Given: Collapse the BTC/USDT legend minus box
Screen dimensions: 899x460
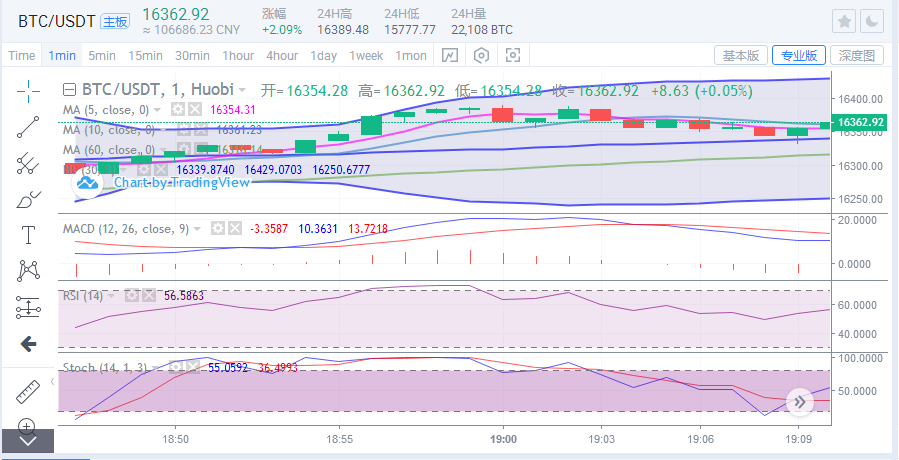Looking at the screenshot, I should click(69, 89).
